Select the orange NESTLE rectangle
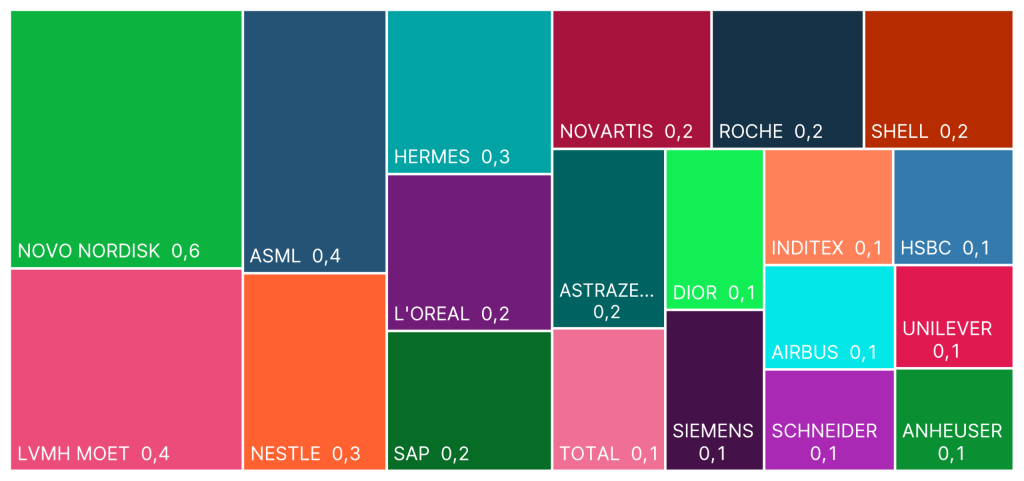Image resolution: width=1024 pixels, height=481 pixels. (314, 371)
